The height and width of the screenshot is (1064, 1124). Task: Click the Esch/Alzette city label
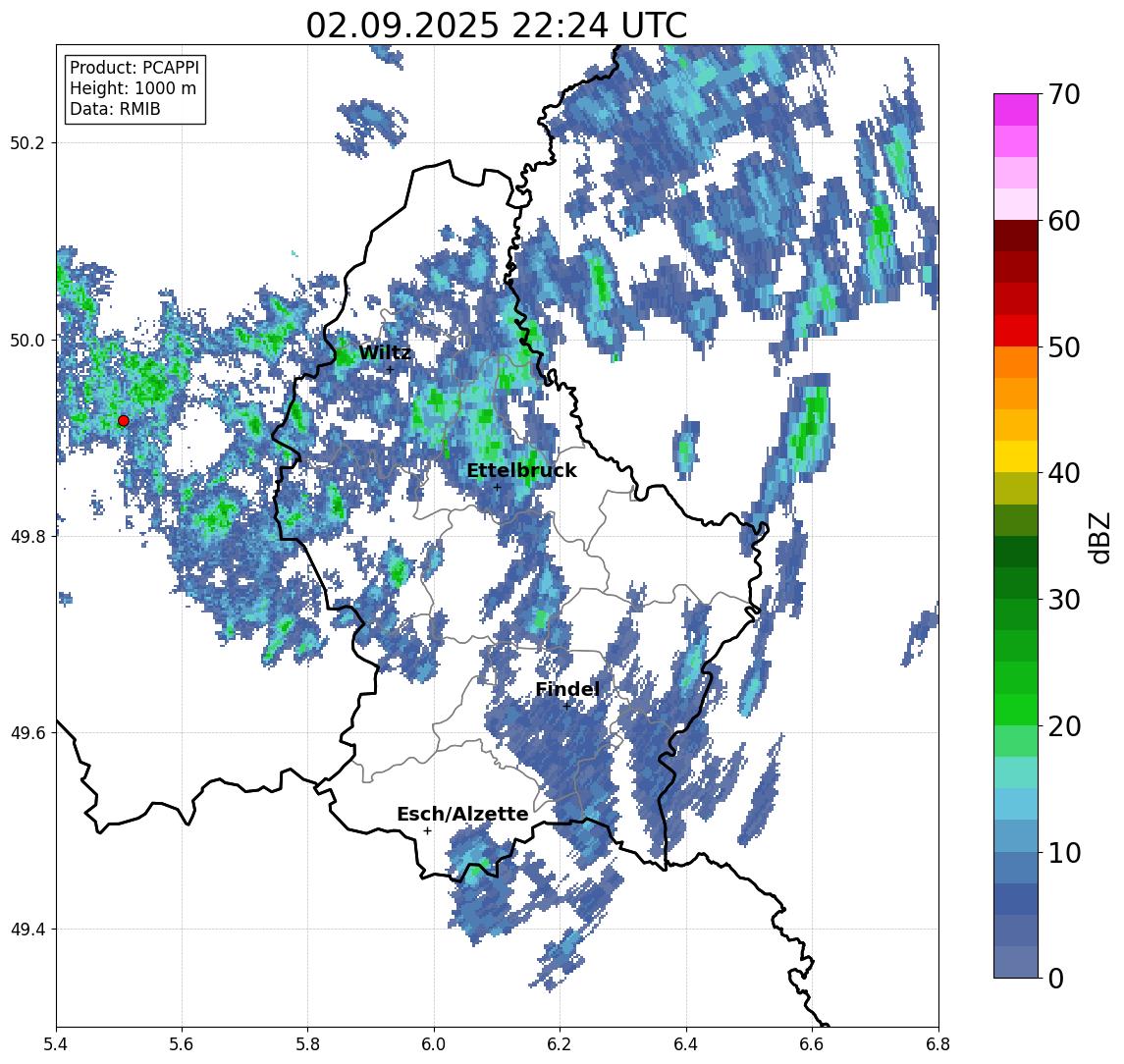click(x=462, y=814)
